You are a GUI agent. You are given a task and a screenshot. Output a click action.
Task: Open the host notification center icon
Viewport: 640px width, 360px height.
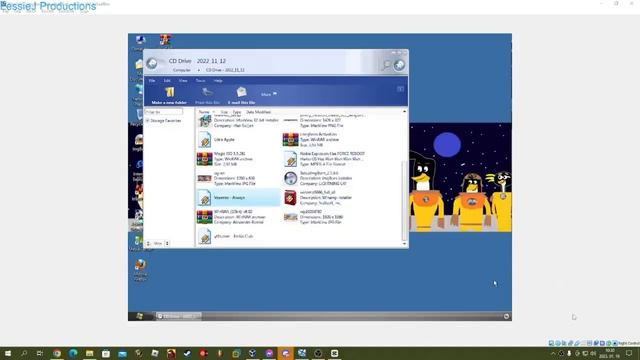click(629, 353)
